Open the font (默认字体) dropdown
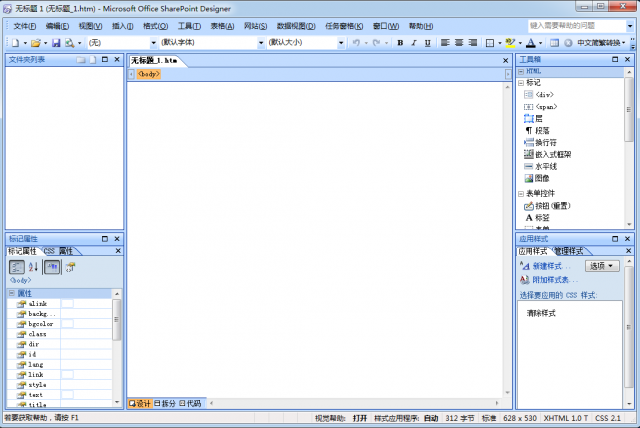This screenshot has height=428, width=640. coord(210,43)
